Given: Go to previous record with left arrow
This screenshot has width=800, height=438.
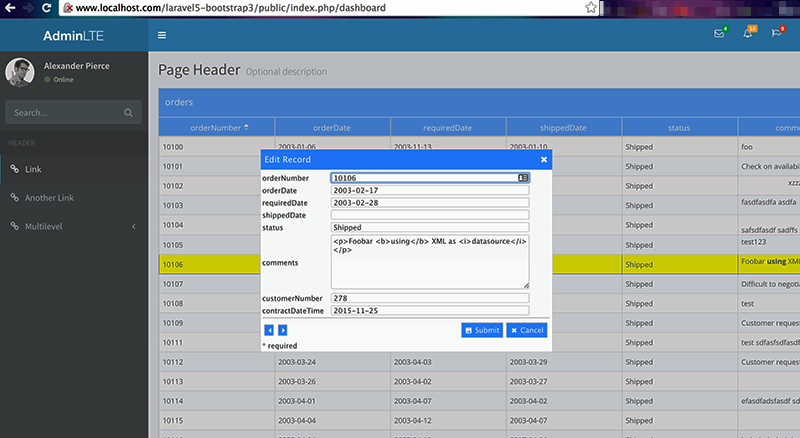Looking at the screenshot, I should coord(269,330).
